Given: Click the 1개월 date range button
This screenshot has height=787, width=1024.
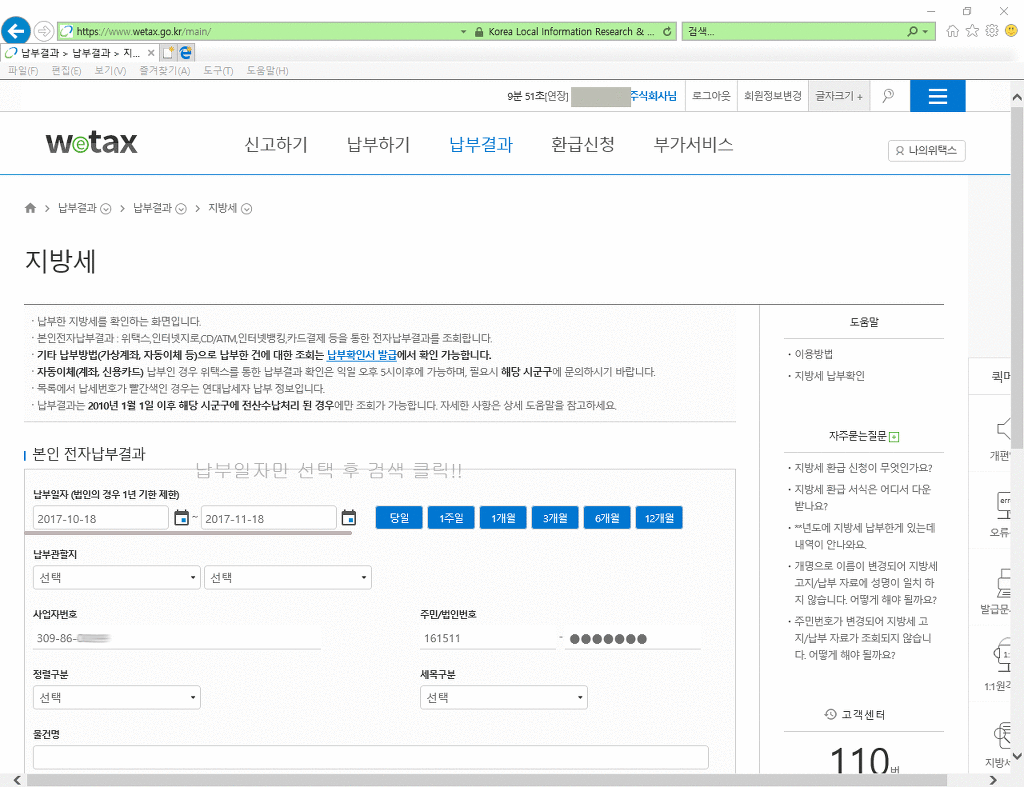Looking at the screenshot, I should pos(502,518).
